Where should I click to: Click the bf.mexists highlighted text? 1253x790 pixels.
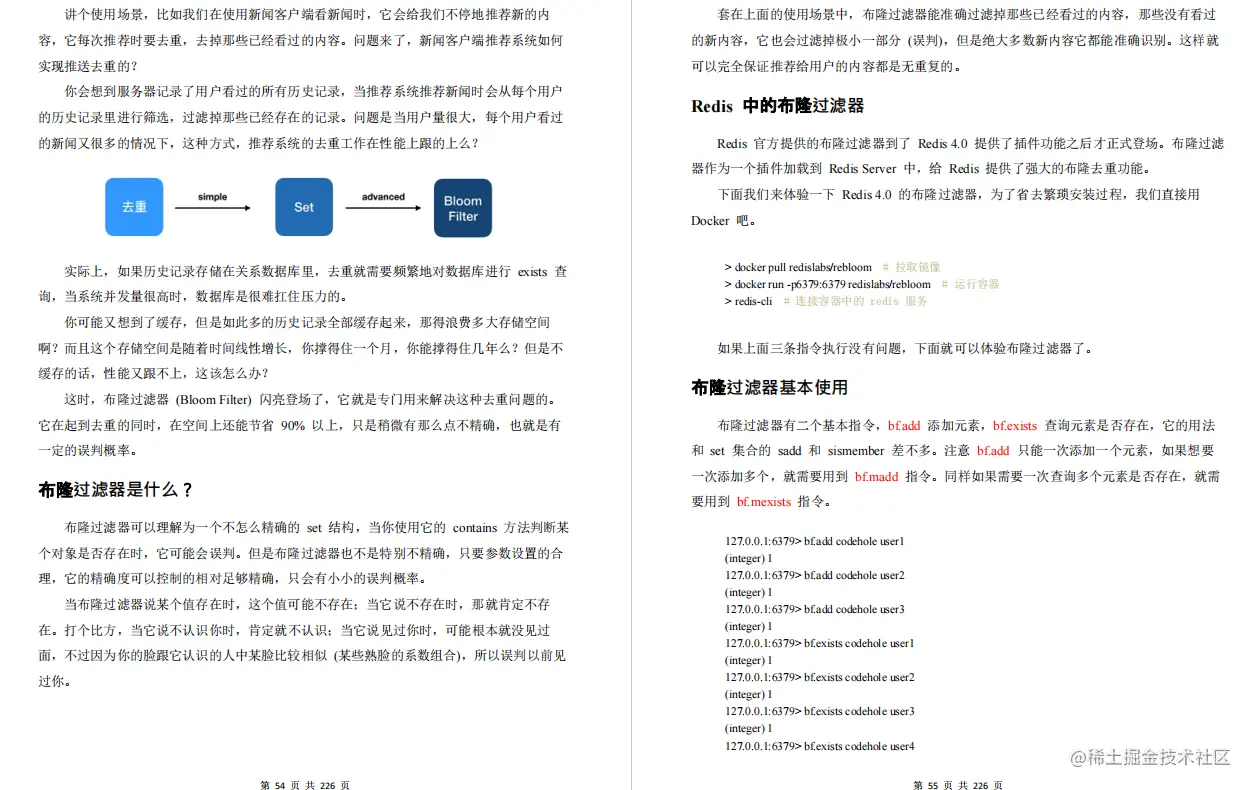point(763,501)
